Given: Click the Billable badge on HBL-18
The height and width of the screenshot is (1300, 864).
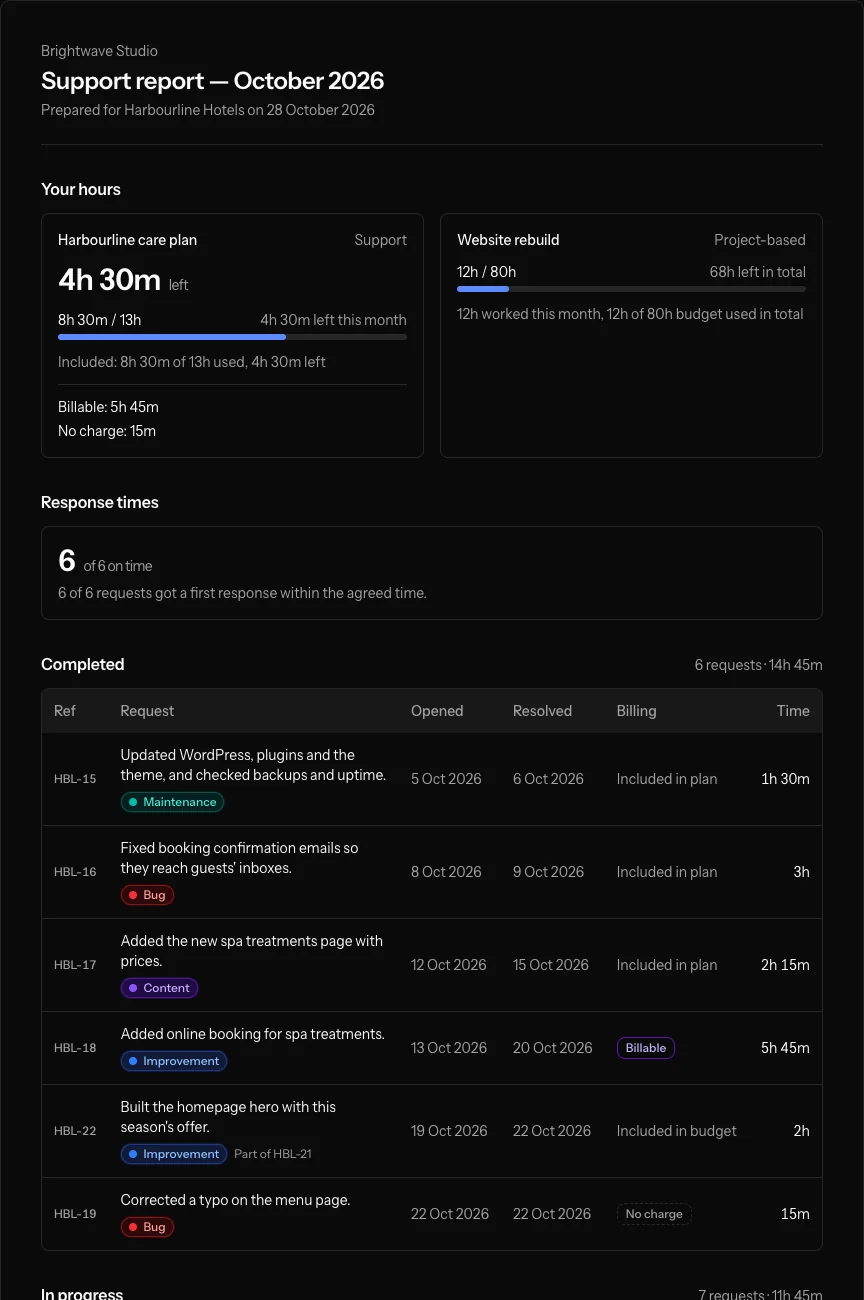Looking at the screenshot, I should [646, 1048].
